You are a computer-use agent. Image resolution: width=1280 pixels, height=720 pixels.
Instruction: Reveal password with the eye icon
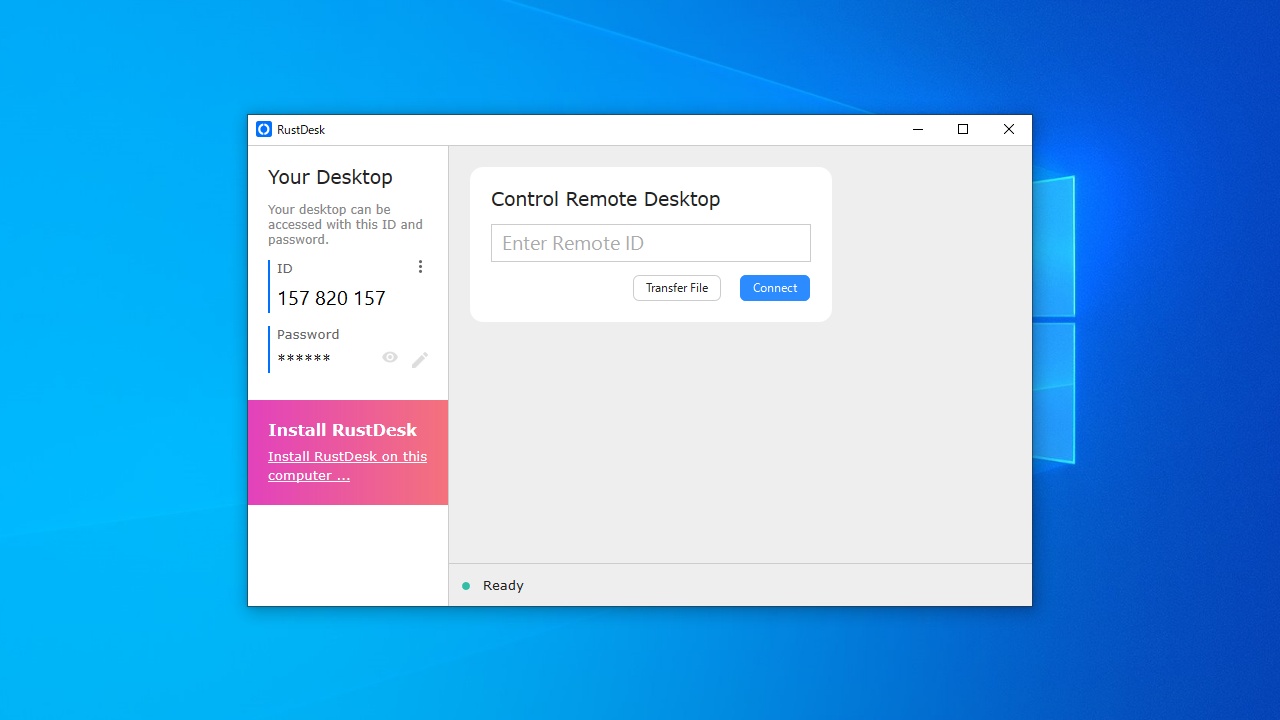point(390,357)
